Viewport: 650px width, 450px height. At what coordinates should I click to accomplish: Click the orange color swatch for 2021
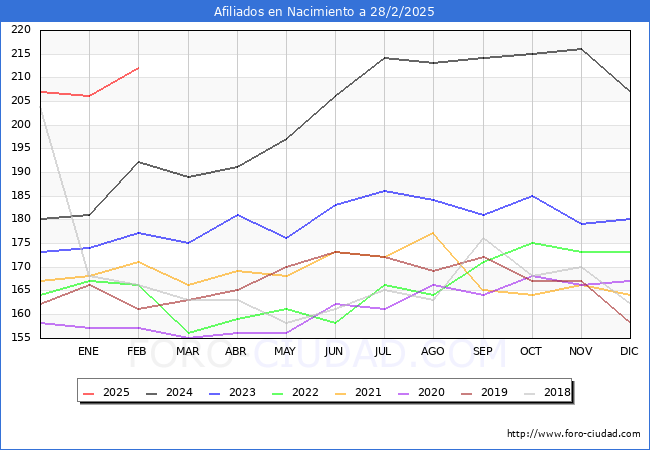point(341,393)
